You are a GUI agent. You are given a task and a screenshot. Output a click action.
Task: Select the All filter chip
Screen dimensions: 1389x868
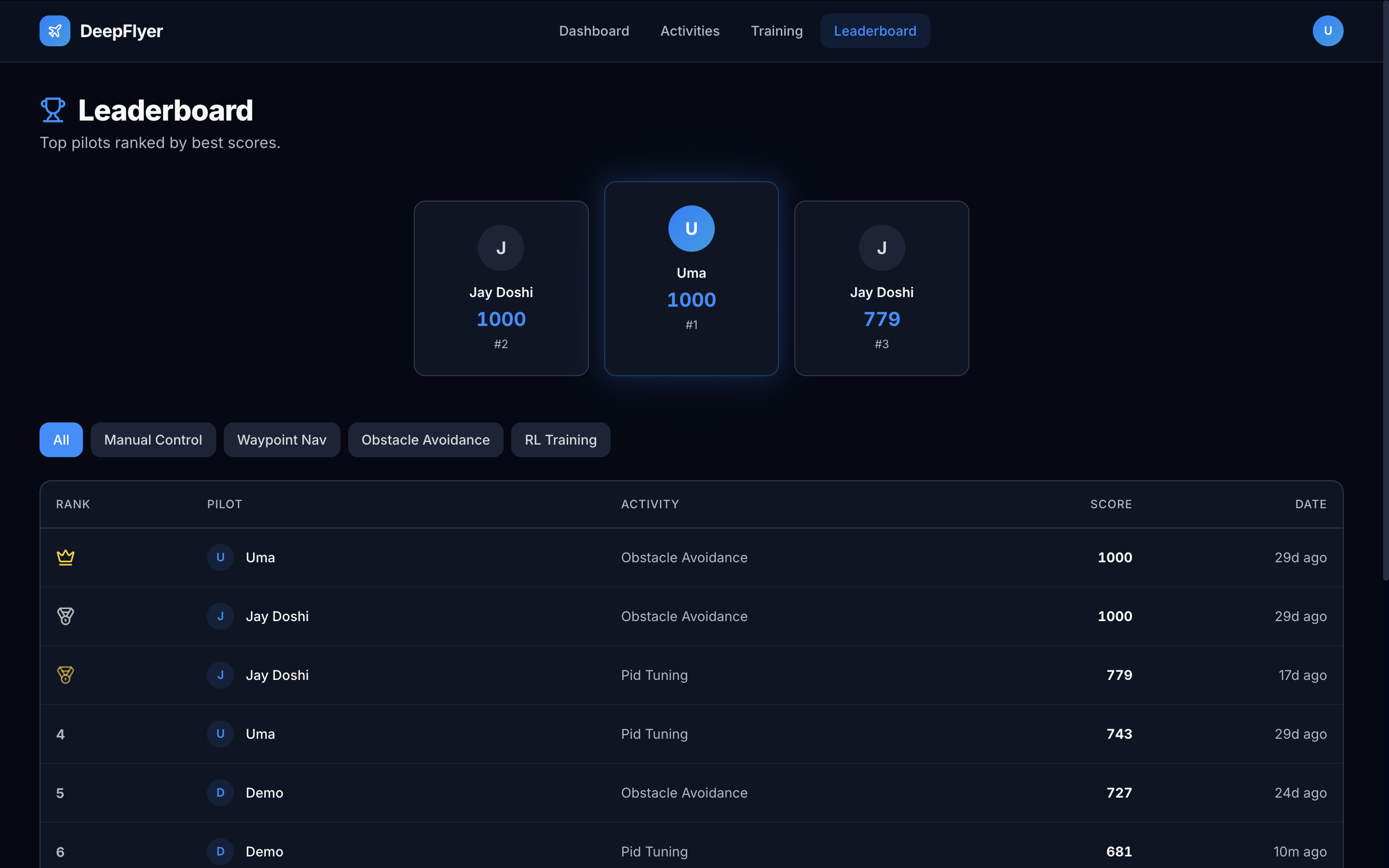61,440
